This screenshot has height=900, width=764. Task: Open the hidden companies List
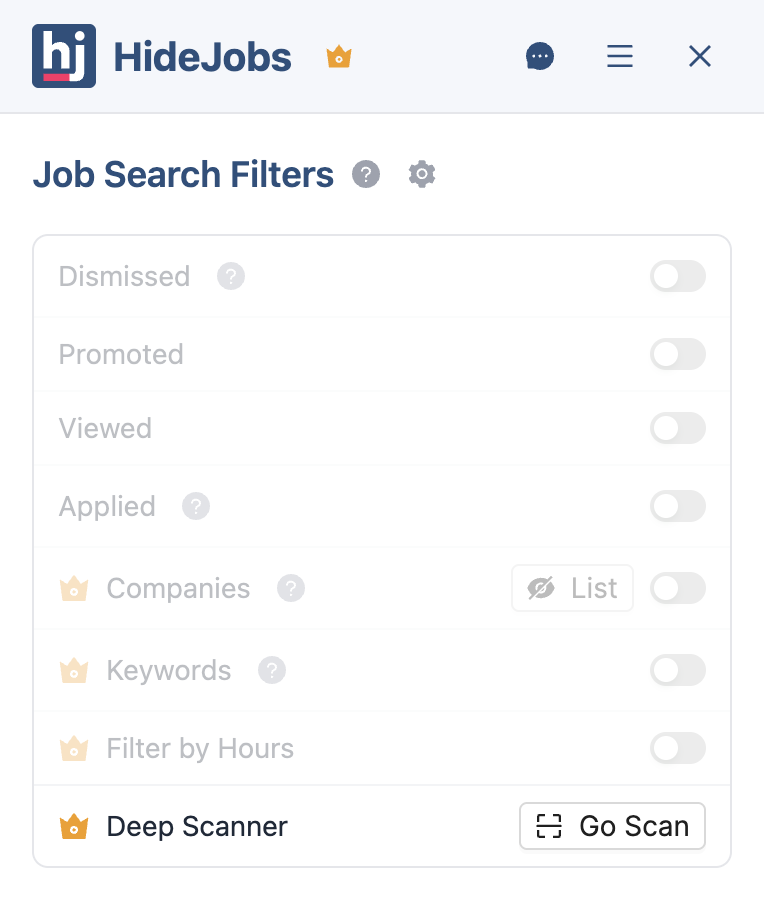pos(572,588)
